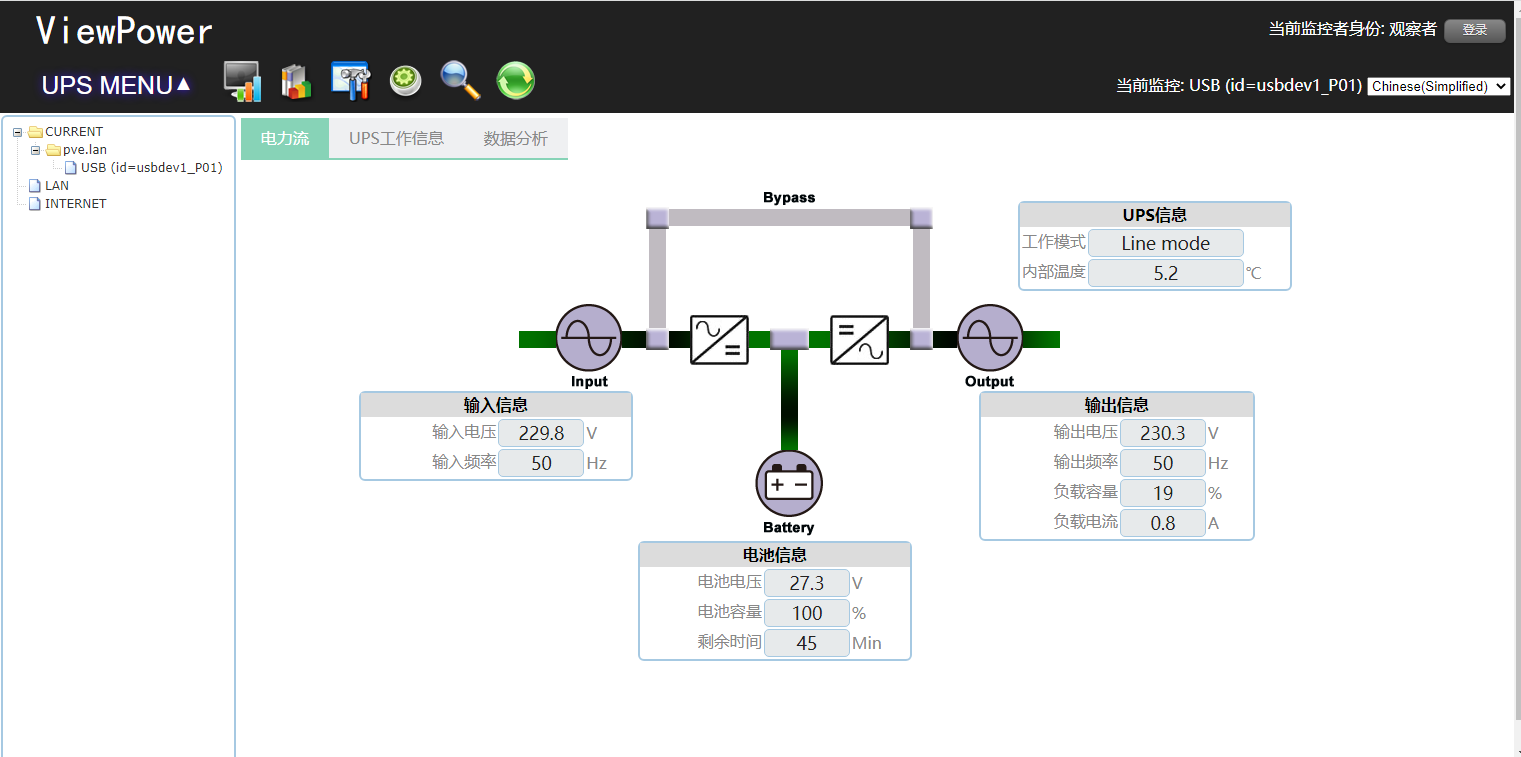This screenshot has height=757, width=1521.
Task: Expand the UPS MENU
Action: point(116,85)
